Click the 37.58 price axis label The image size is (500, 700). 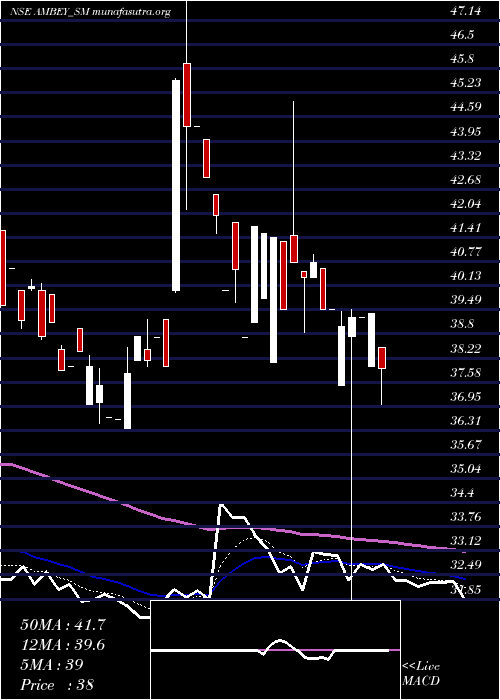[465, 372]
